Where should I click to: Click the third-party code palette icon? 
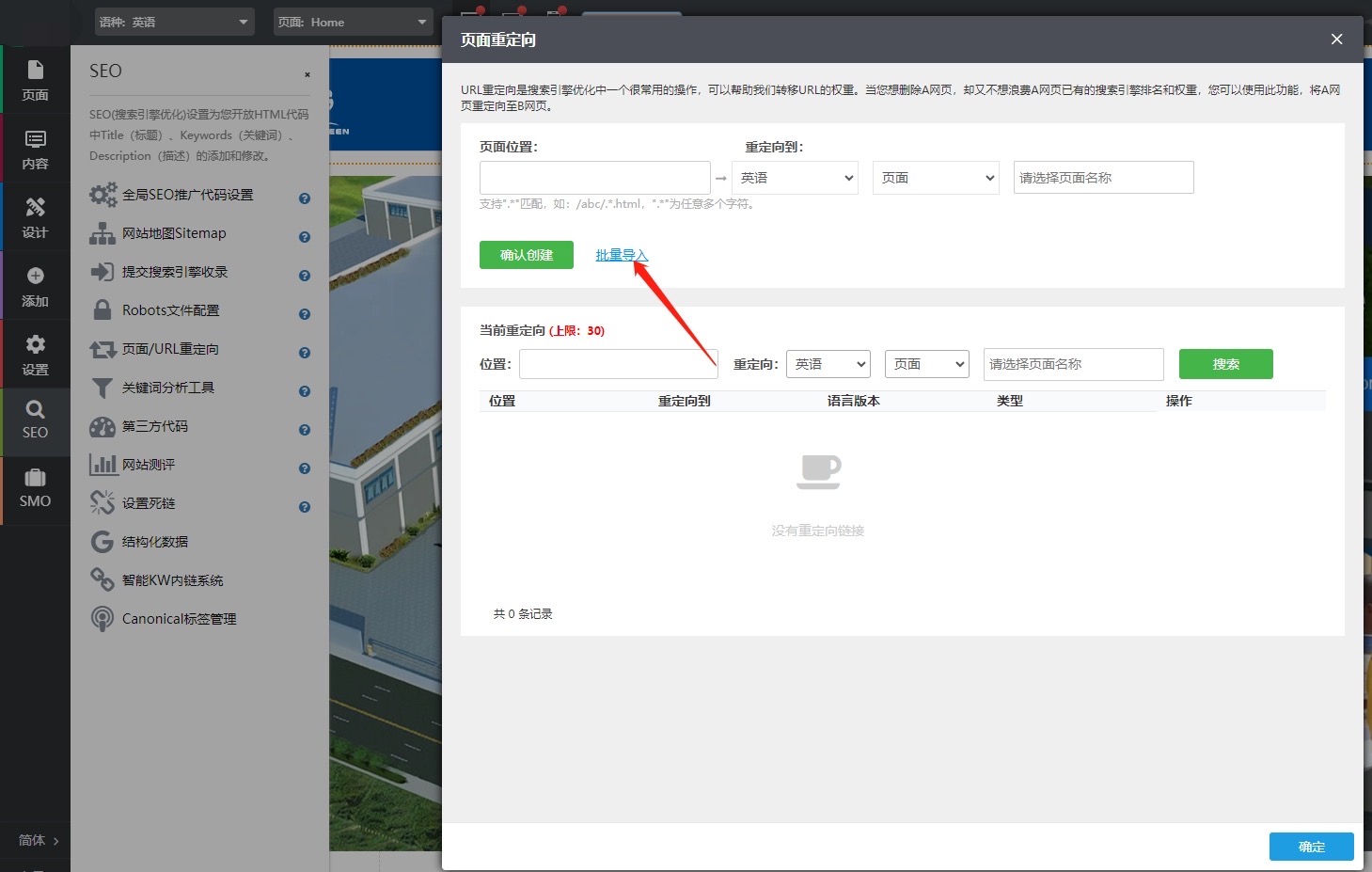pyautogui.click(x=102, y=426)
